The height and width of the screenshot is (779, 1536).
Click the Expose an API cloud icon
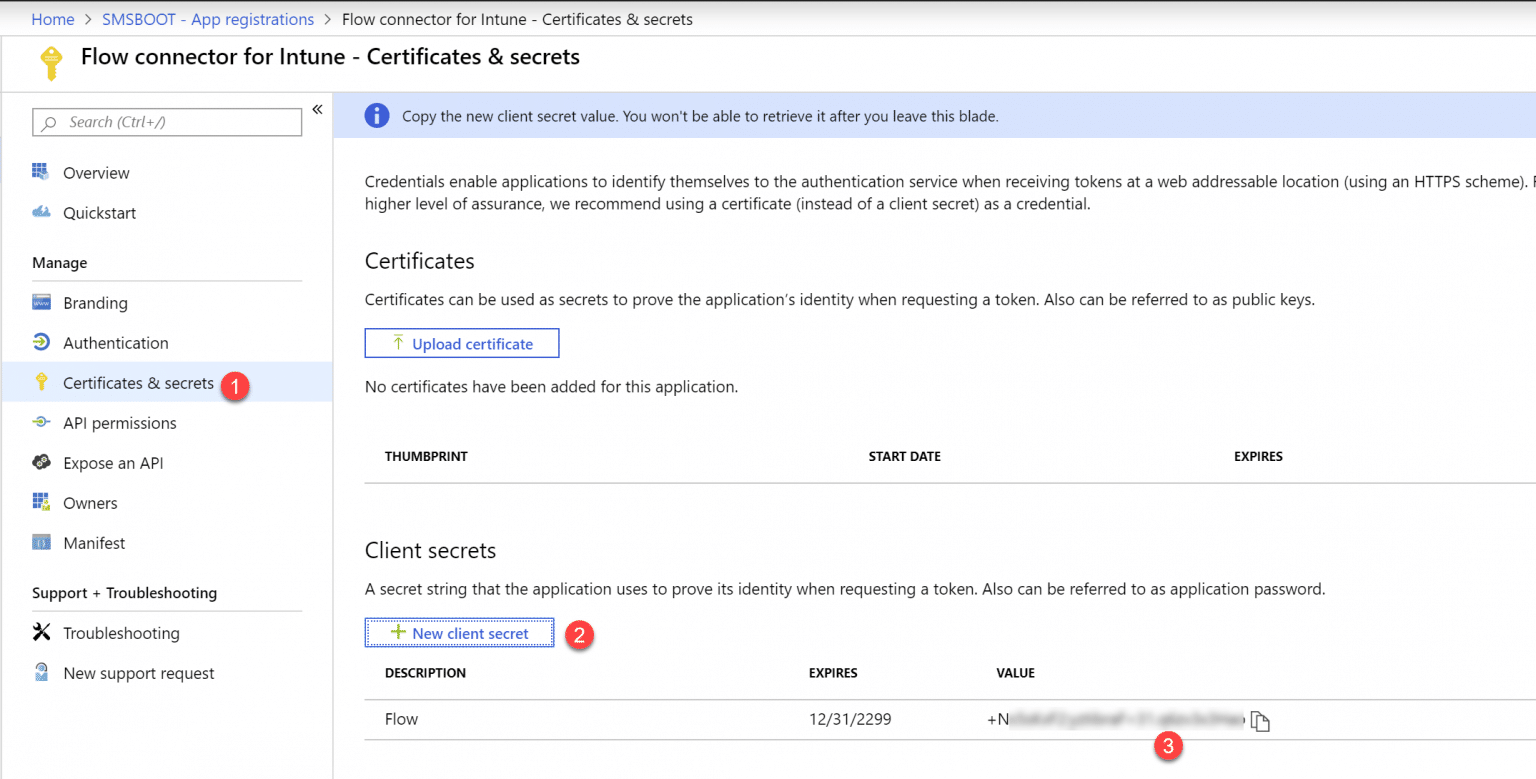41,462
